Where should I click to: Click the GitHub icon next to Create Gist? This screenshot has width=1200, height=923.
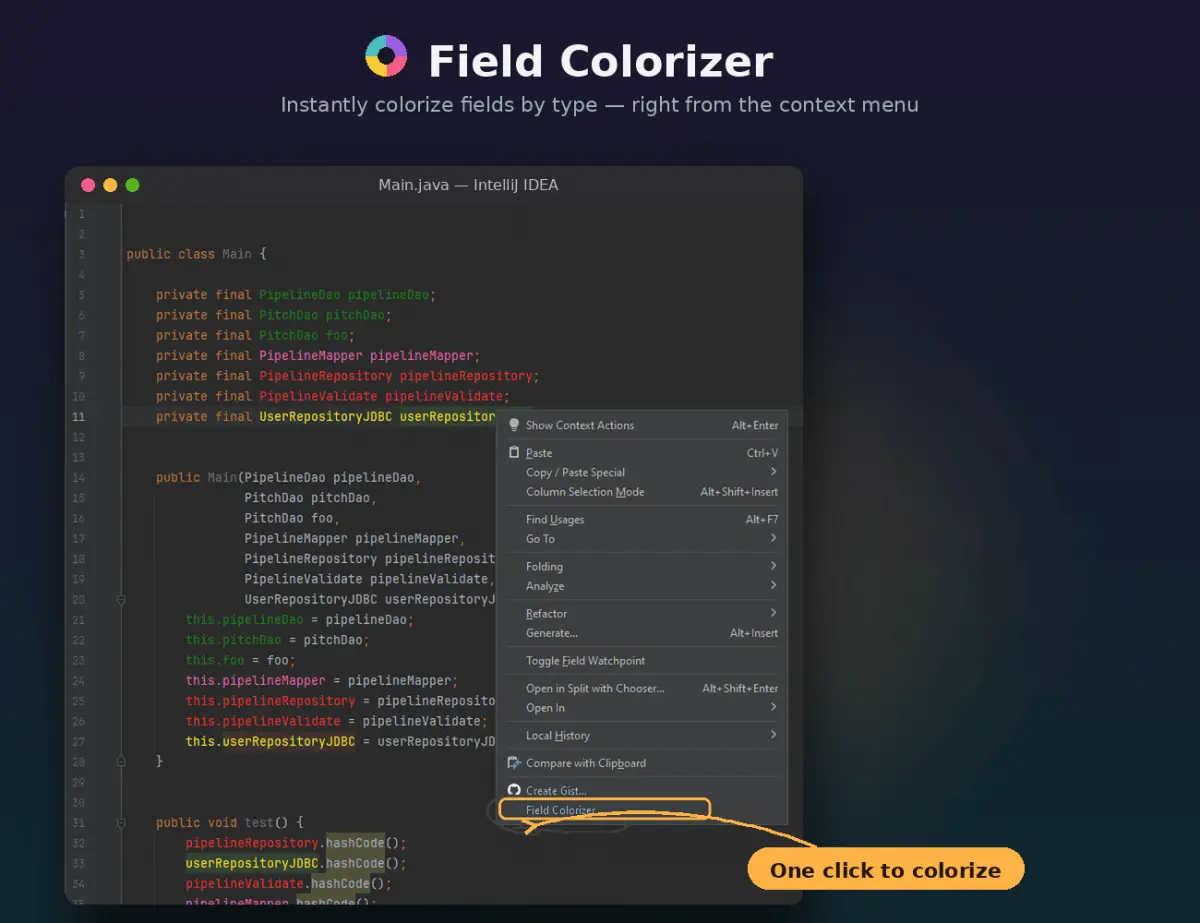click(514, 791)
